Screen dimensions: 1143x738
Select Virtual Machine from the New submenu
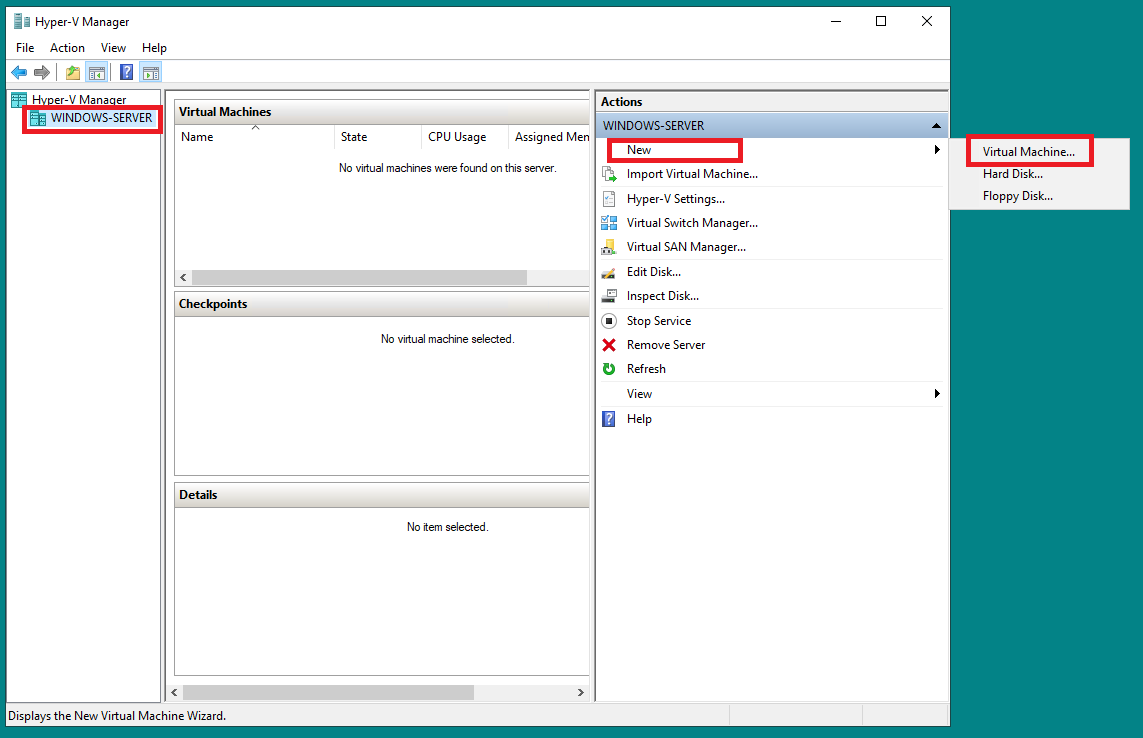[x=1029, y=151]
